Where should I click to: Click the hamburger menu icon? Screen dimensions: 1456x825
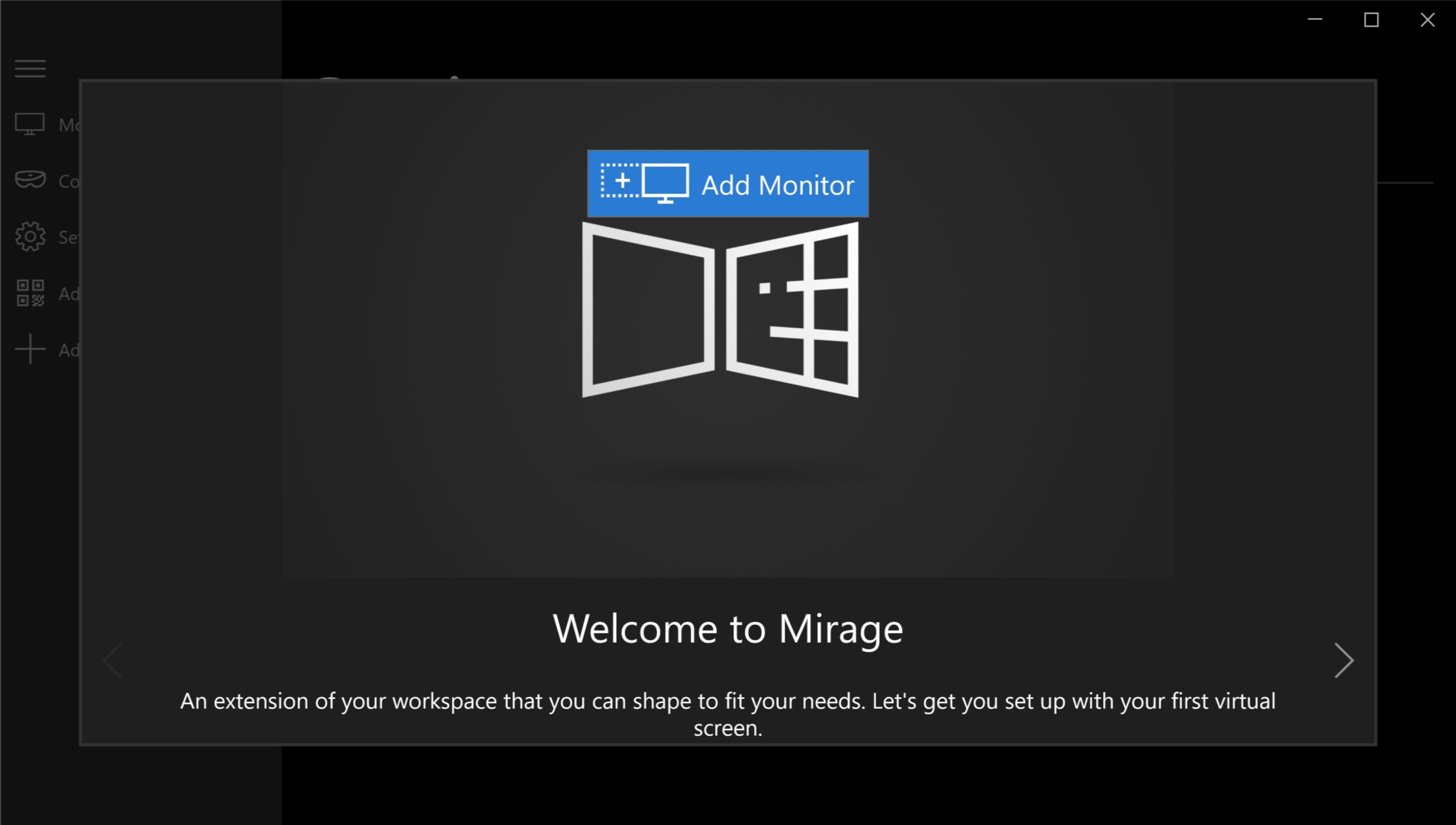[30, 68]
